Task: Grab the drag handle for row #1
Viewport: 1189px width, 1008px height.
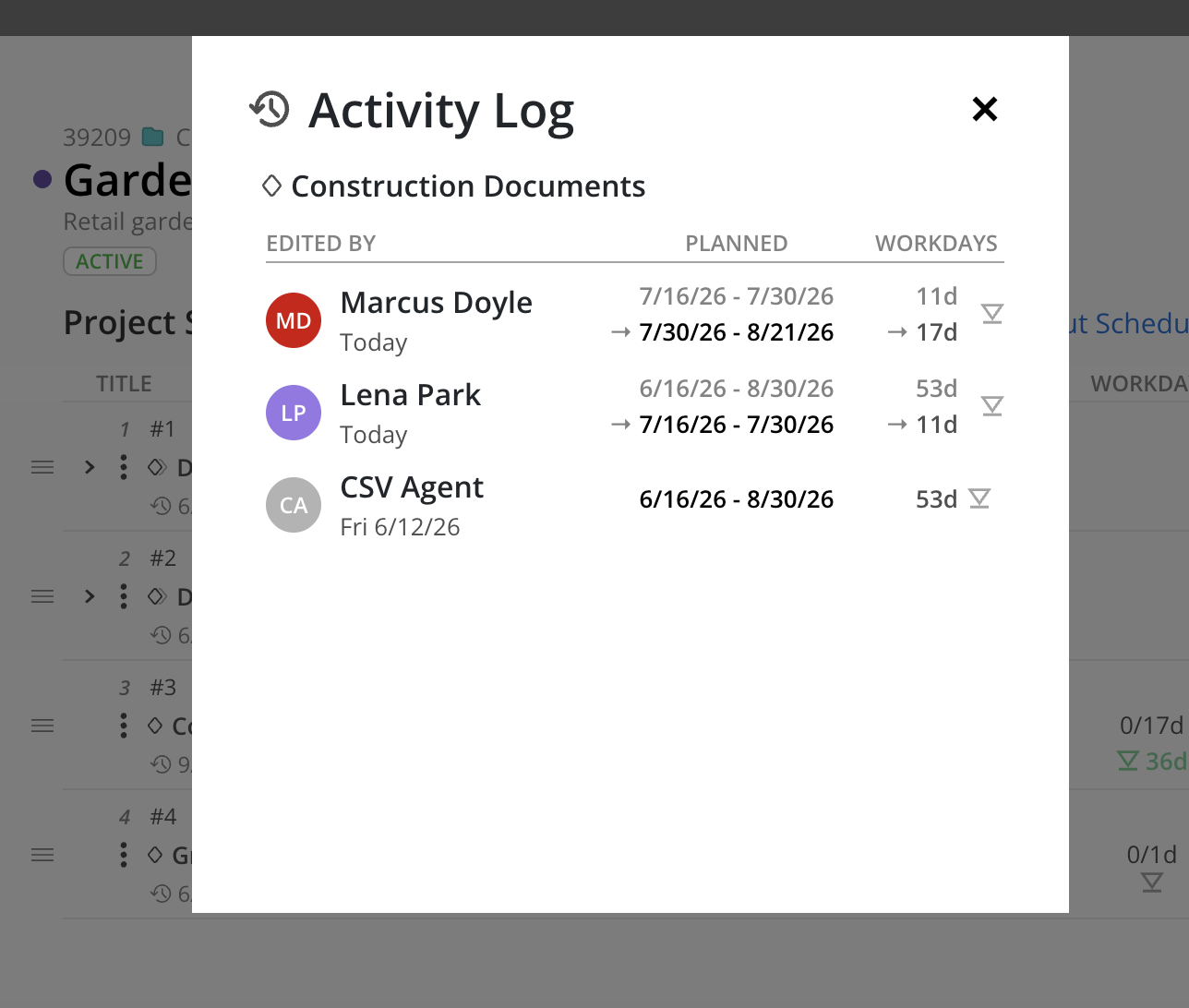Action: (42, 467)
